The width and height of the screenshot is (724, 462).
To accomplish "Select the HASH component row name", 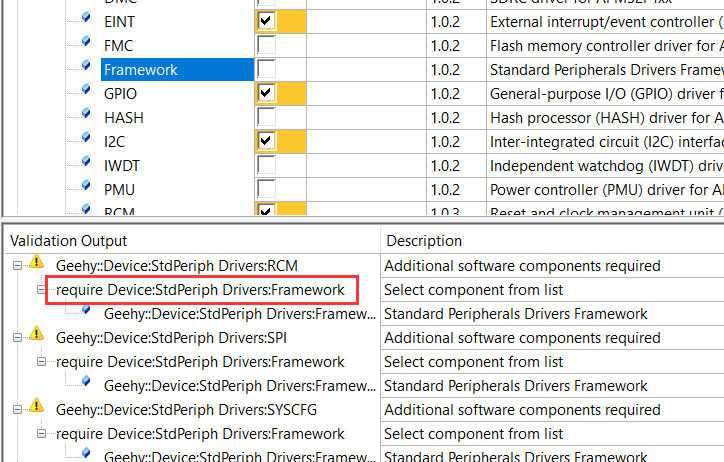I will click(124, 118).
